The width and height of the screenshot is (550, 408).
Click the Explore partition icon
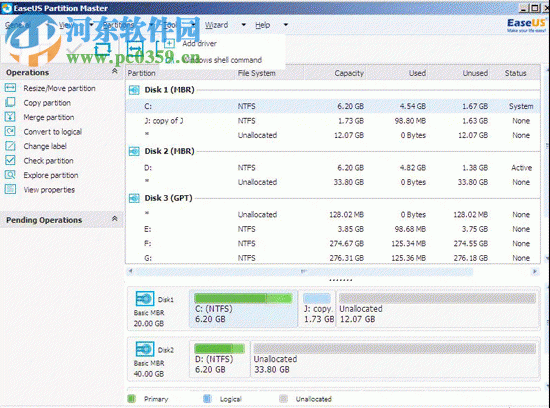[10, 175]
